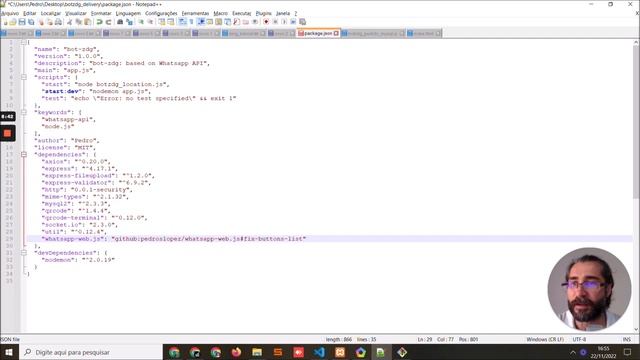Screen dimensions: 640x360
Task: Click the Open file toolbar icon
Action: tap(13, 22)
